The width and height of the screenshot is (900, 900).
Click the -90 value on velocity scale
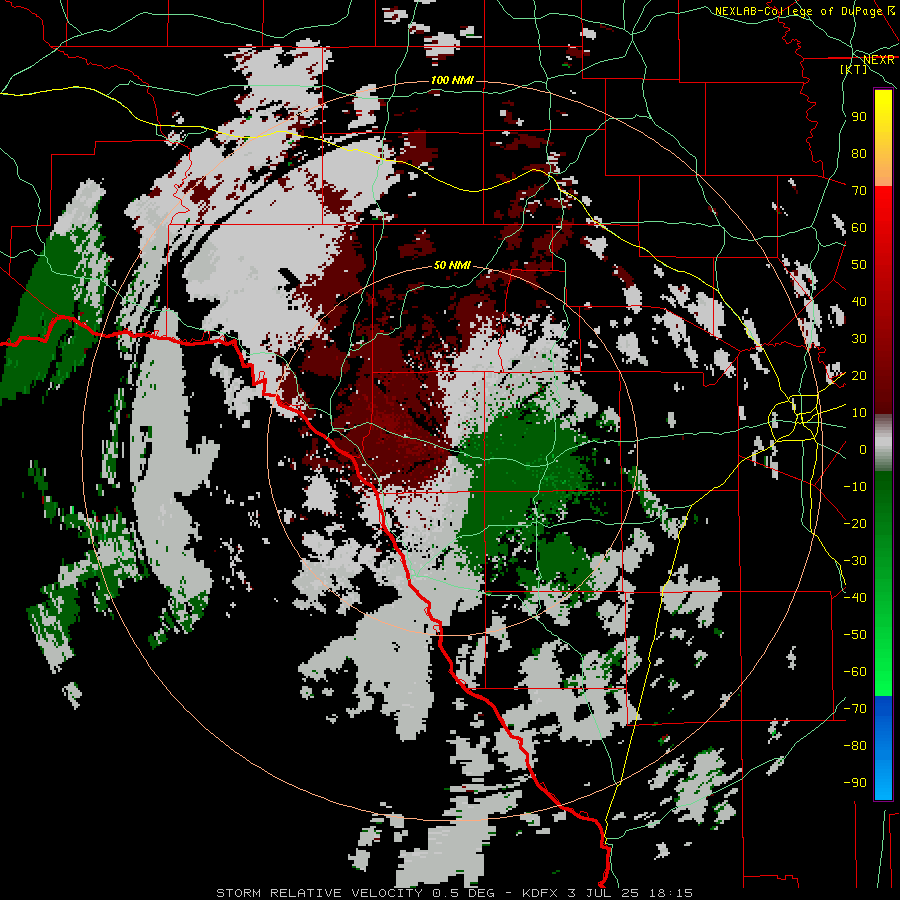click(855, 783)
